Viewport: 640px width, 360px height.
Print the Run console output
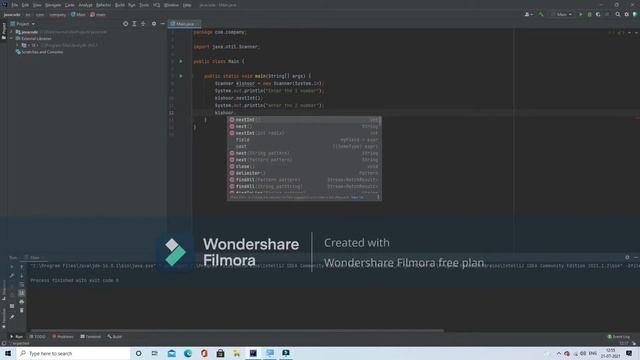click(22, 302)
